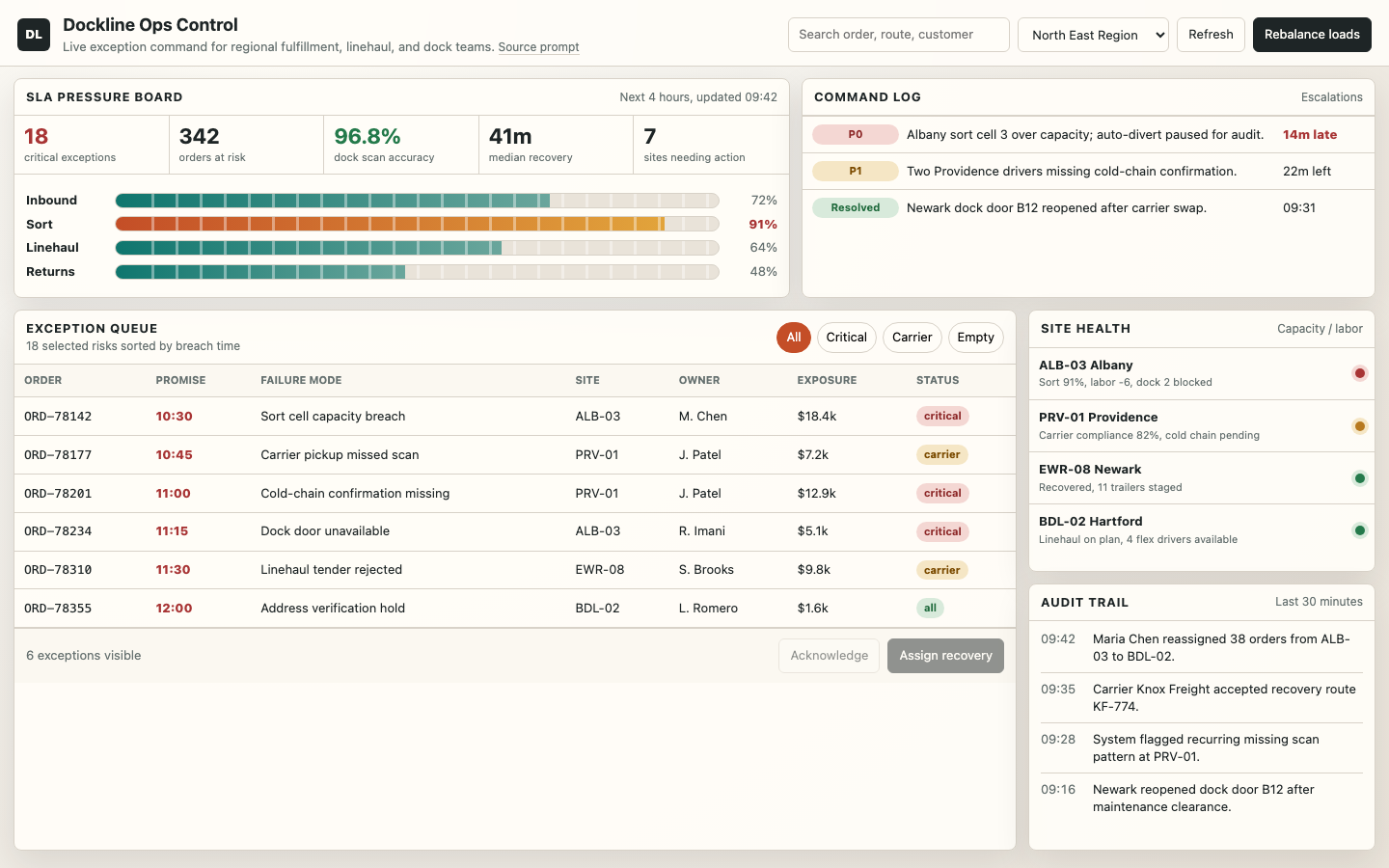Click the 09:16 Newark reopened audit entry
This screenshot has width=1389, height=868.
[1202, 799]
